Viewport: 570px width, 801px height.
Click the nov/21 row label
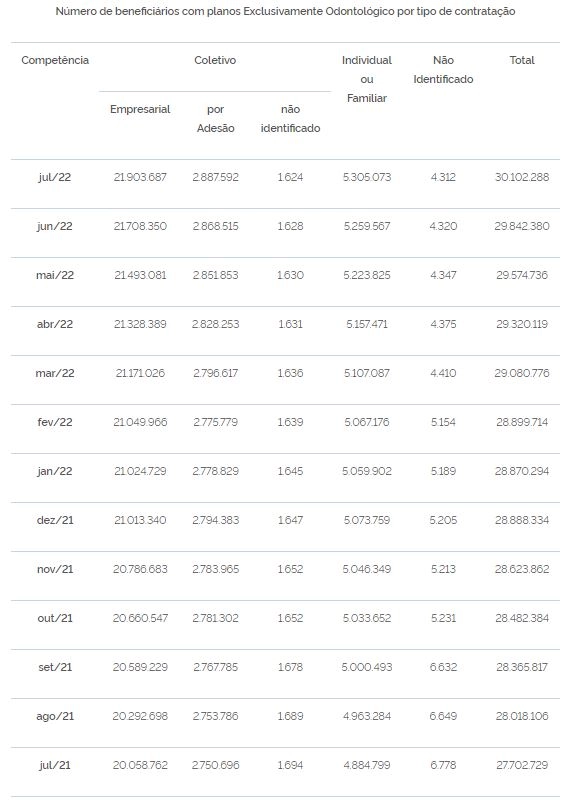coord(55,570)
